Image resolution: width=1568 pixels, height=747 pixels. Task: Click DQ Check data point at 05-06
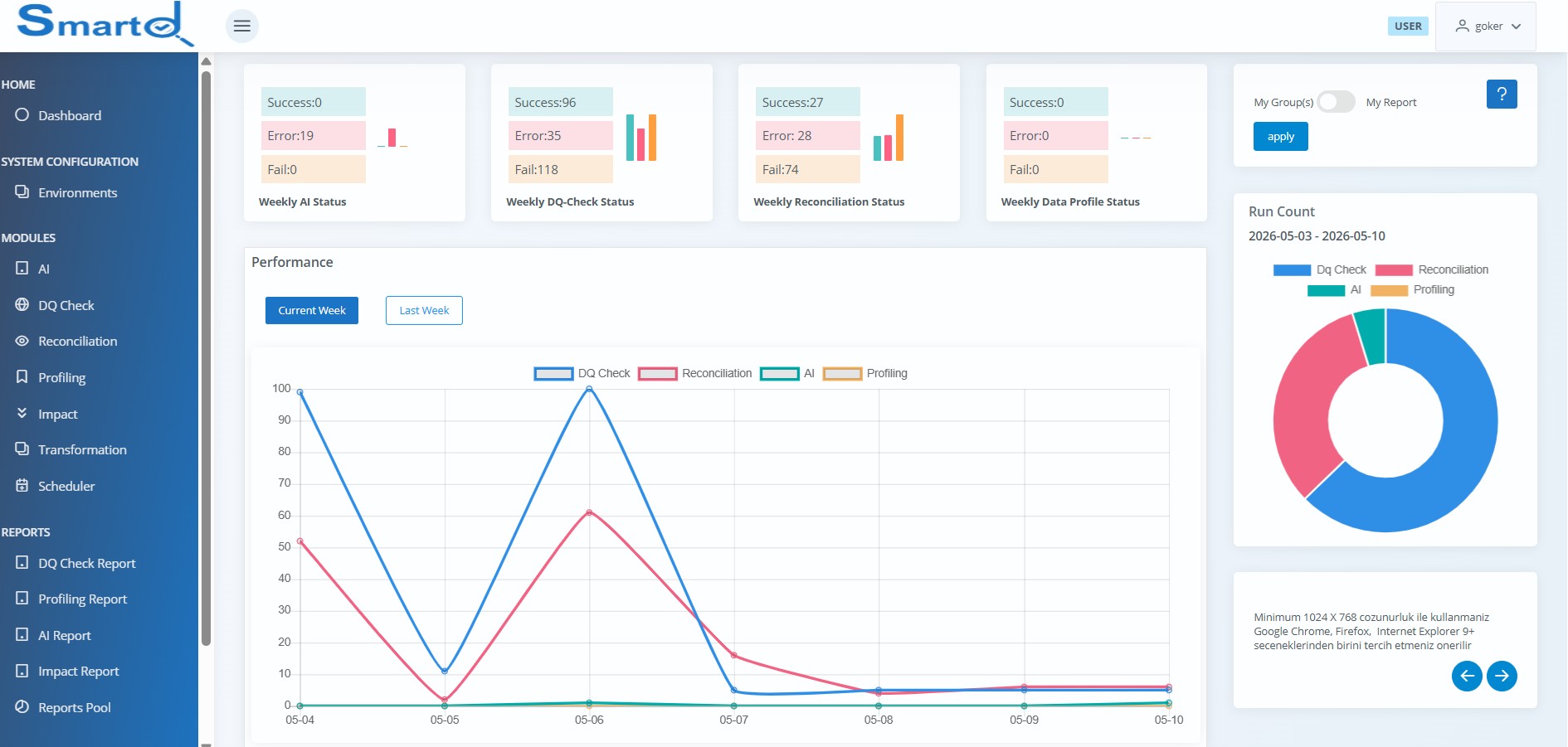(589, 388)
